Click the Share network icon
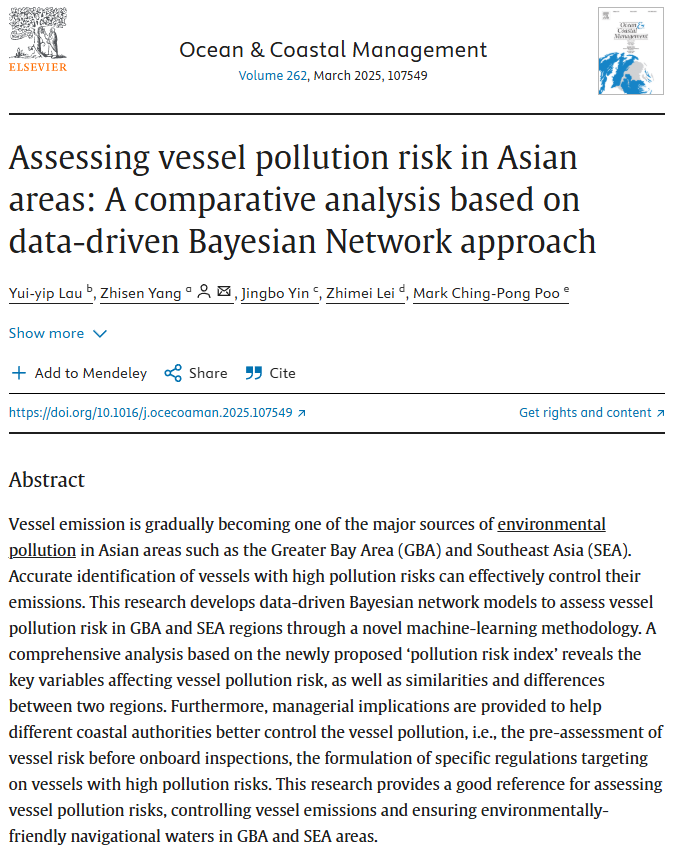The image size is (675, 846). click(173, 373)
